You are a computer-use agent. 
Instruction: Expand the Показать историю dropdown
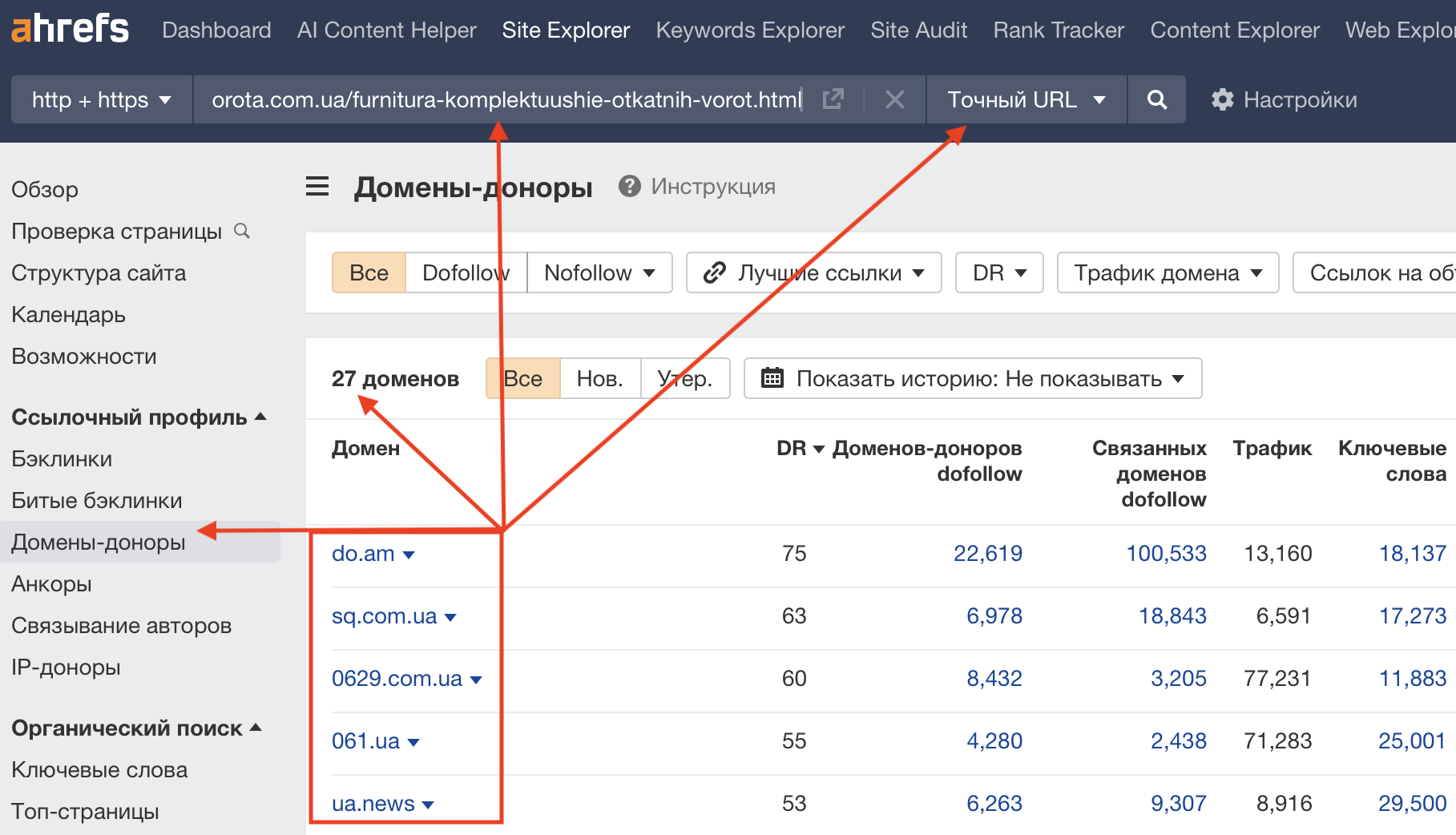(972, 378)
